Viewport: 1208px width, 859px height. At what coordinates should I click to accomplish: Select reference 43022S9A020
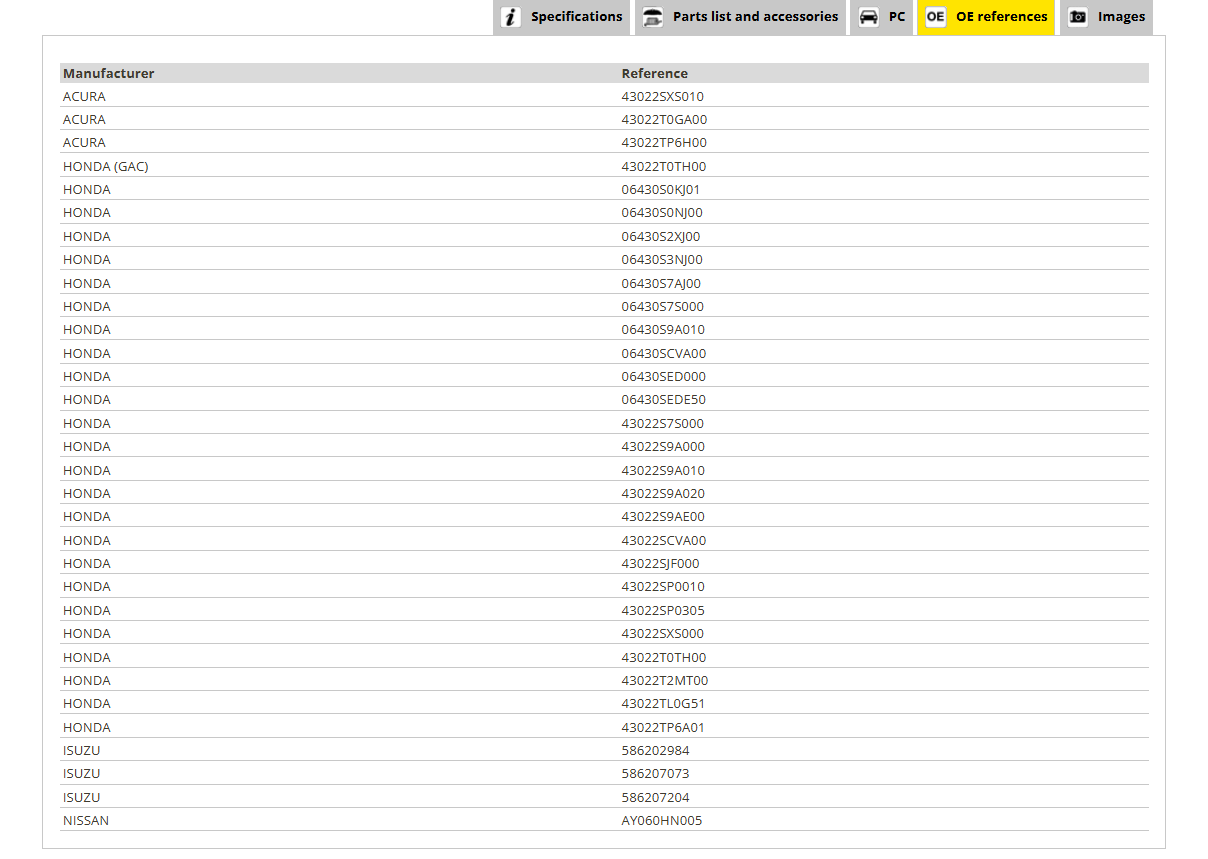(x=663, y=493)
